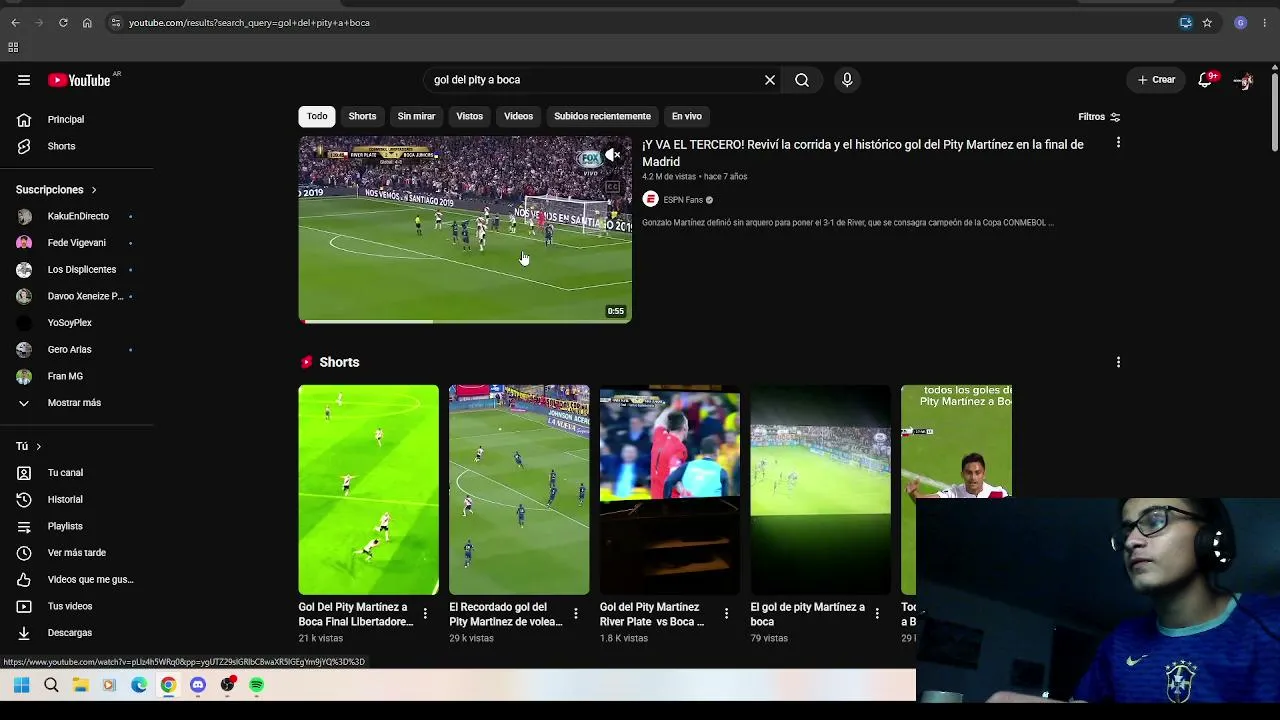This screenshot has width=1280, height=720.
Task: Open the '¡Y VA EL TERCERO!' video title
Action: 863,153
